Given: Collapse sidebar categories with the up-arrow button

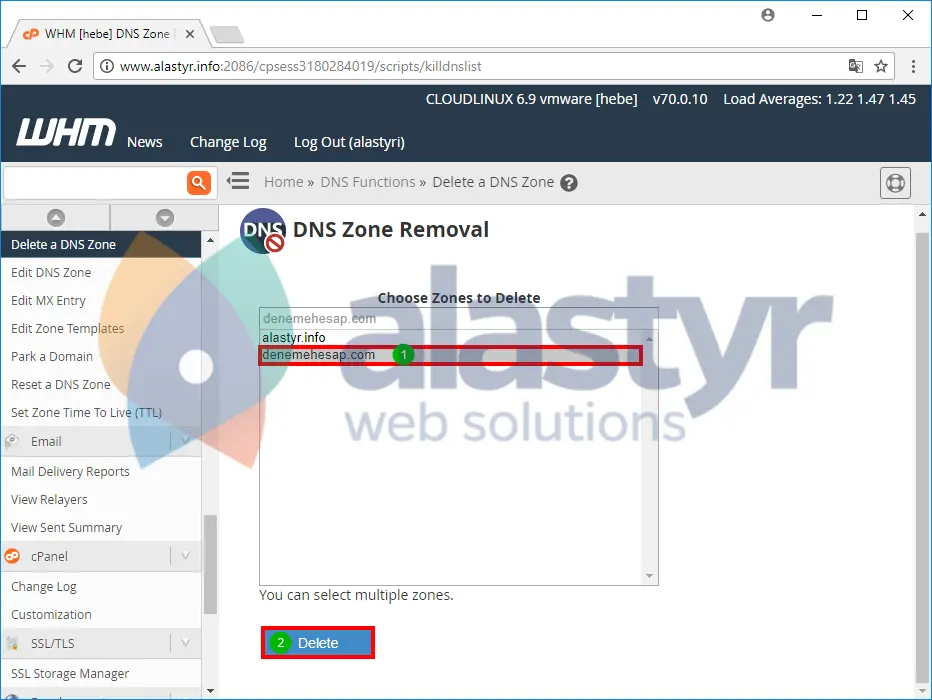Looking at the screenshot, I should [x=56, y=217].
